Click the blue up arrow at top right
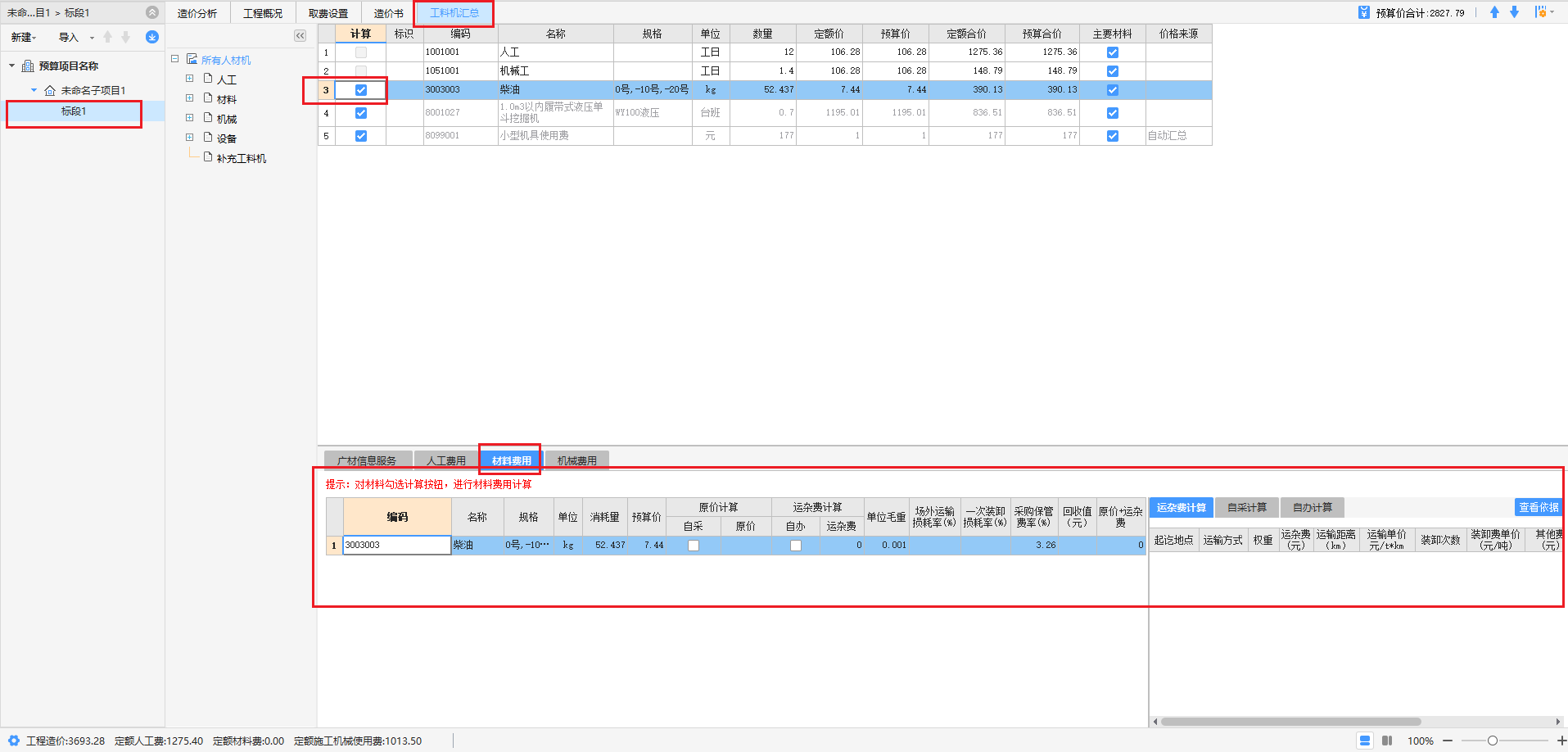The width and height of the screenshot is (1568, 752). 1494,12
